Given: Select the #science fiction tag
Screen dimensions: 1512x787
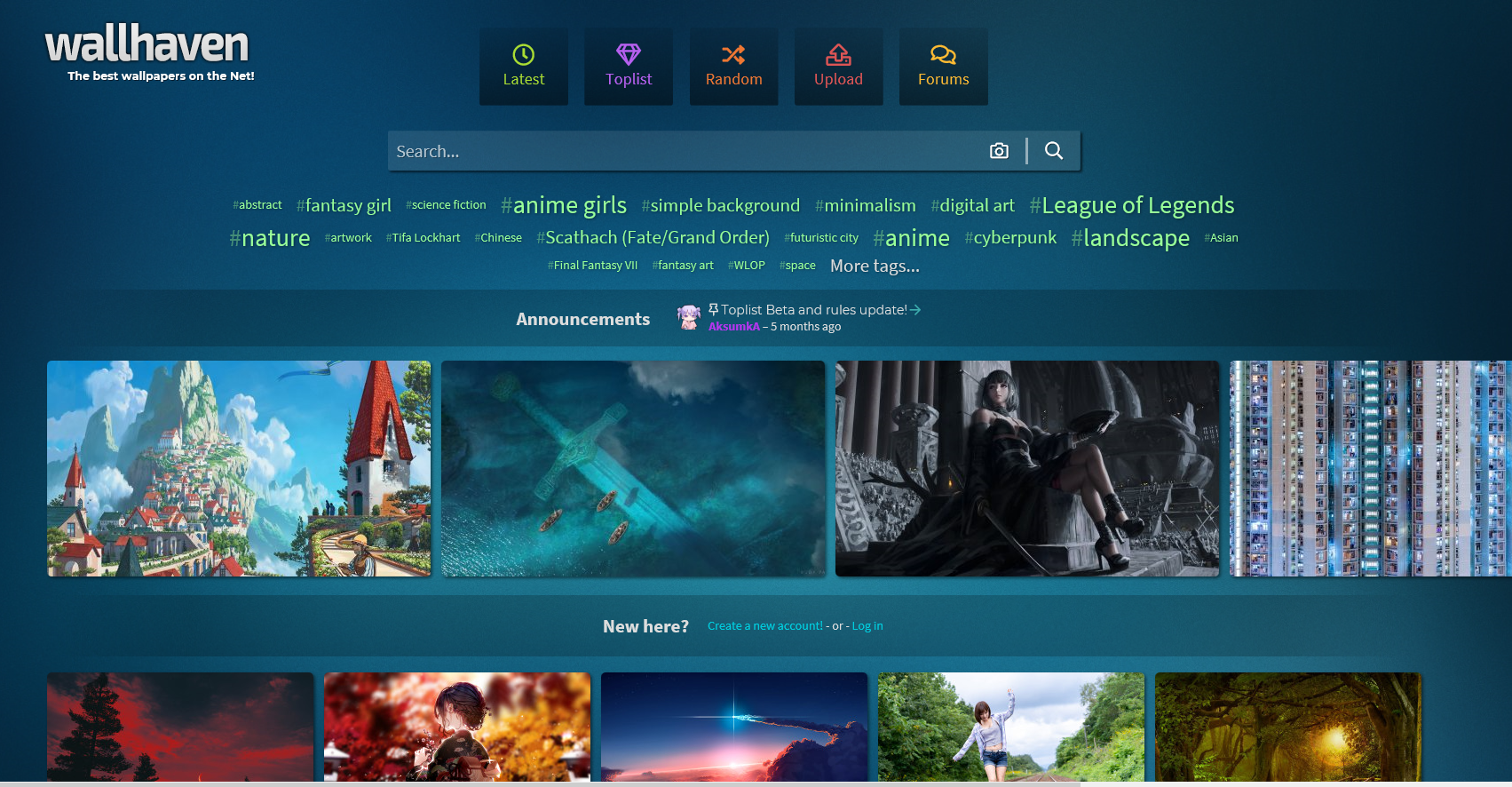Looking at the screenshot, I should [x=446, y=205].
